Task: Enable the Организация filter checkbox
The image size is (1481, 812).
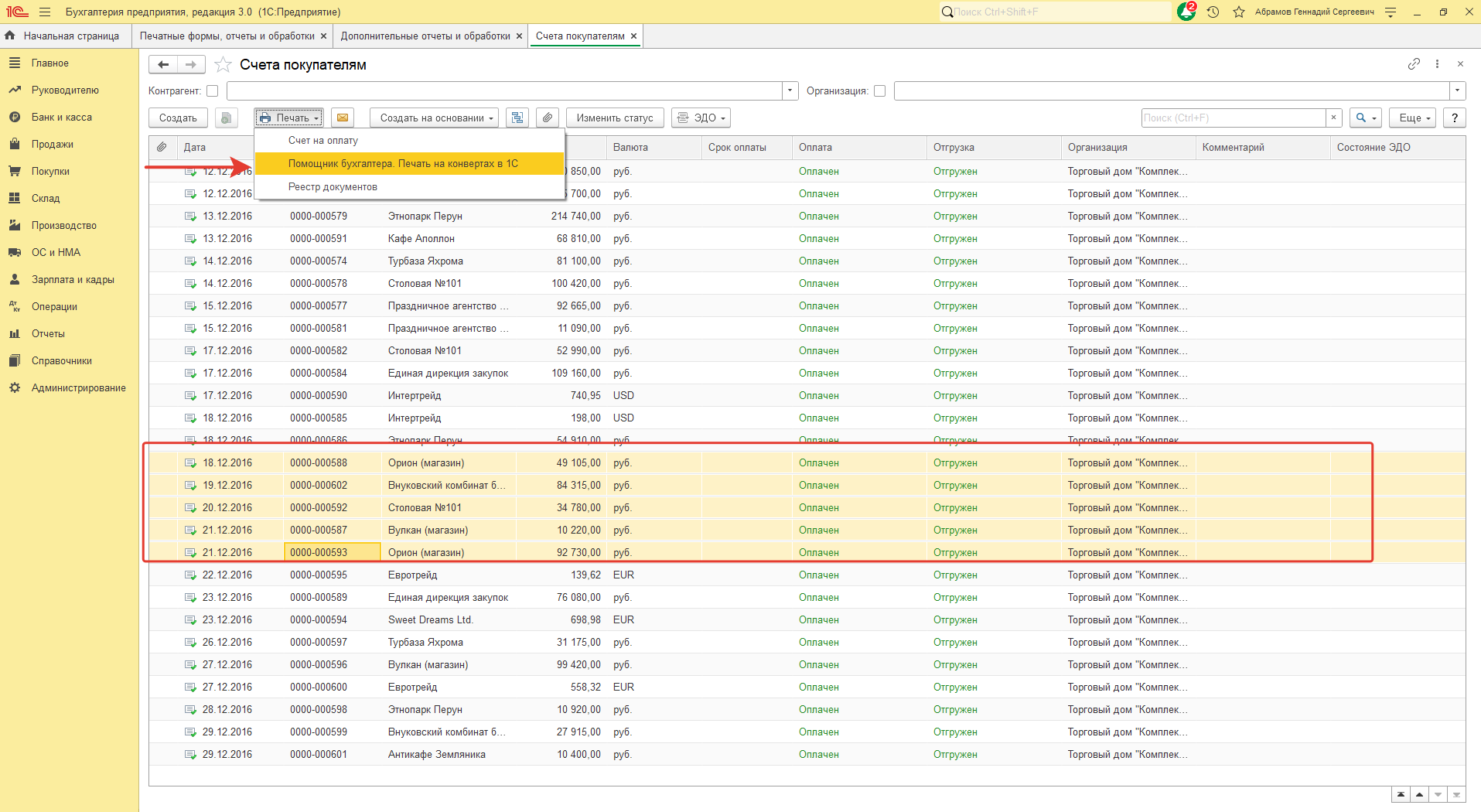Action: point(879,91)
